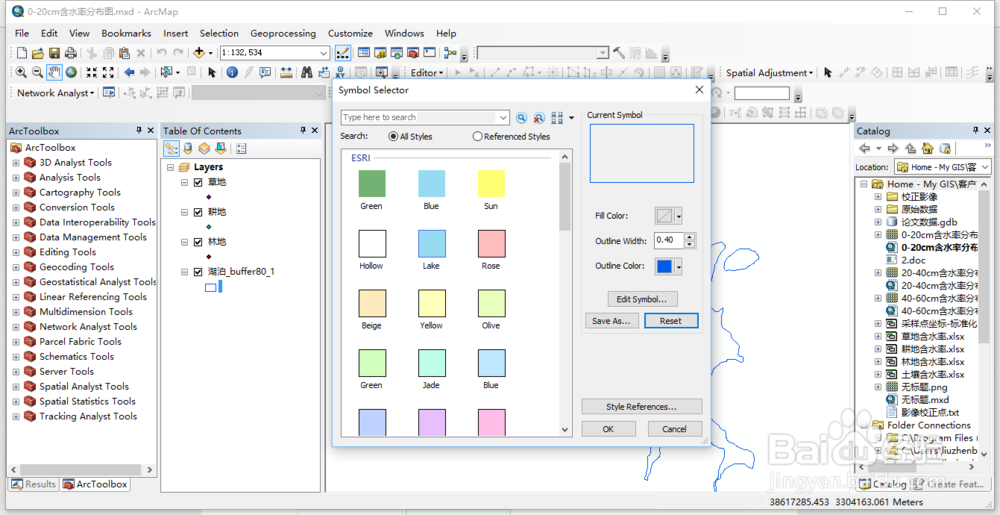Screen dimensions: 1000x515
Task: Go back to previous extent blue arrow
Action: 129,72
